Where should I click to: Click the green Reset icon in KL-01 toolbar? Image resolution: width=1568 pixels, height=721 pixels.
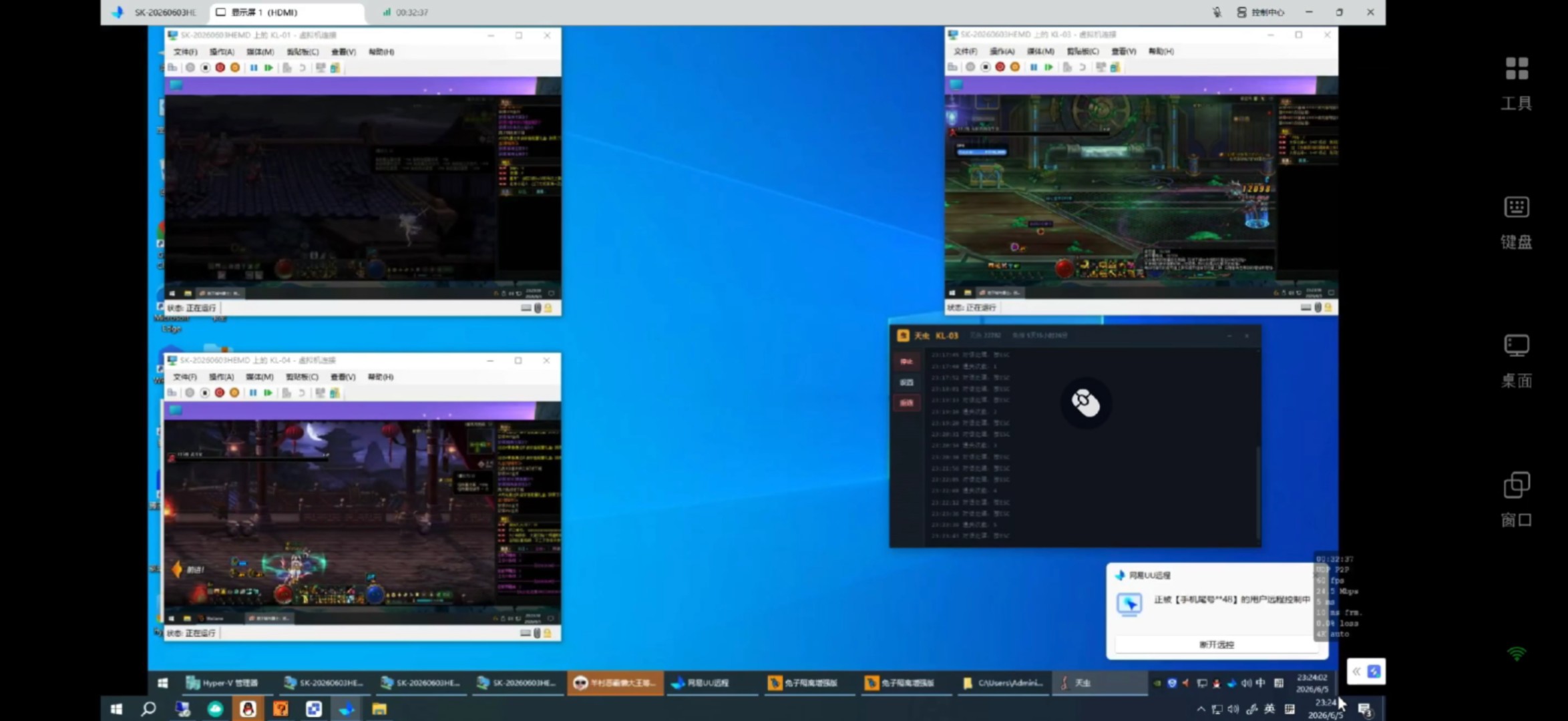coord(268,67)
